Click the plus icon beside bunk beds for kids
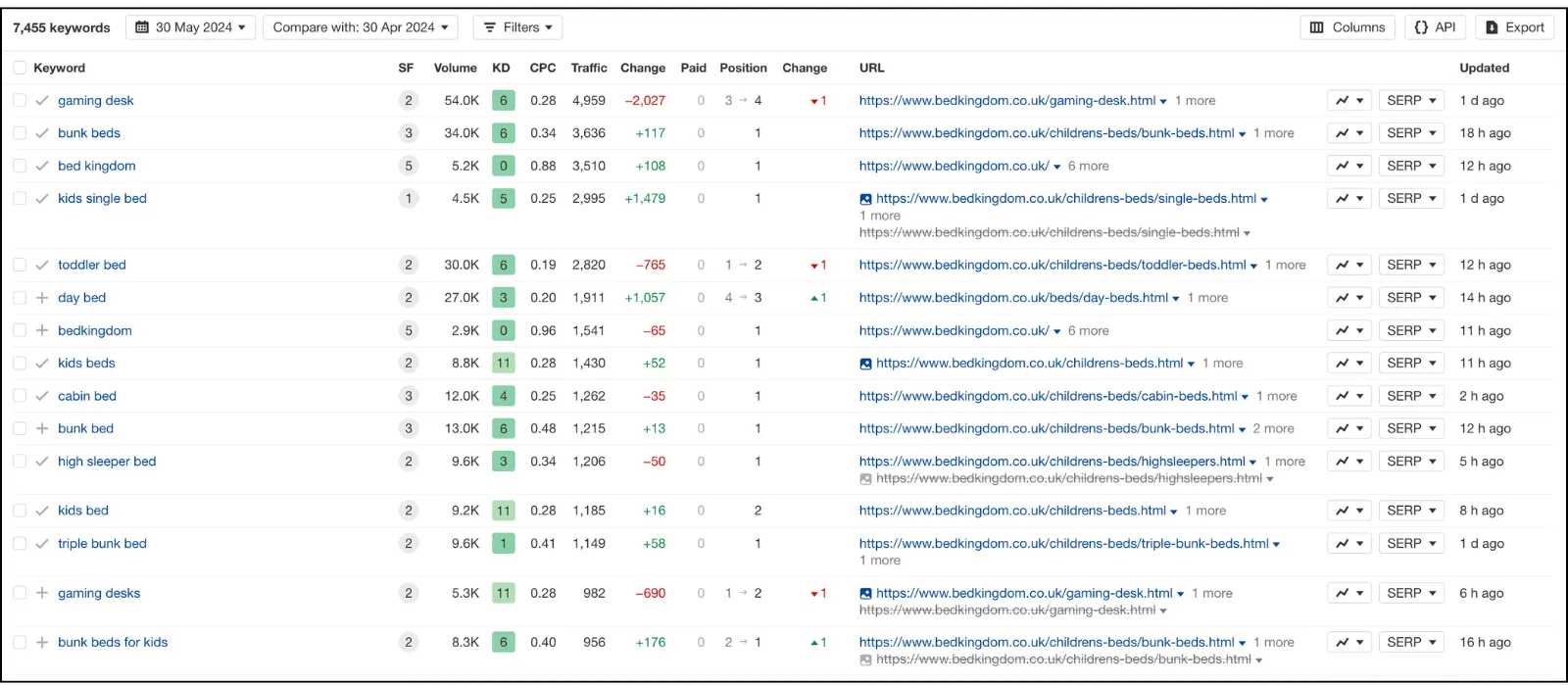Screen dimensions: 1568x686 pos(42,642)
